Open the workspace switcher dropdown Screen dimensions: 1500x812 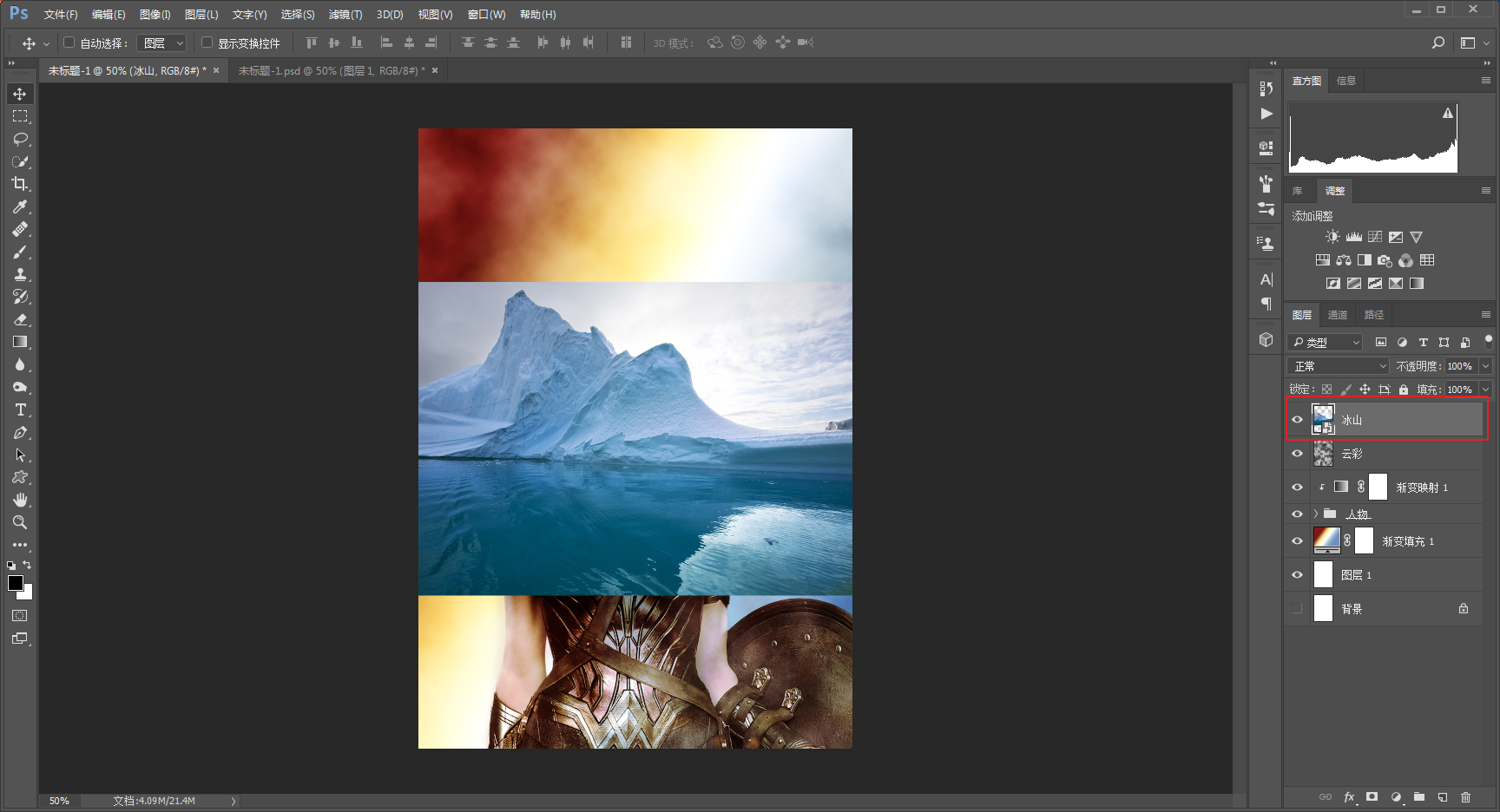[x=1475, y=43]
